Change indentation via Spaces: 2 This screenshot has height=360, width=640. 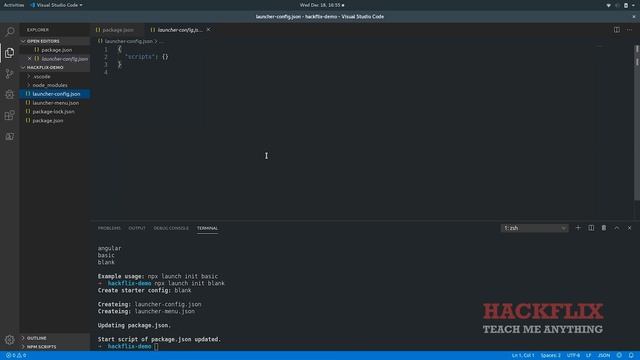coord(551,356)
